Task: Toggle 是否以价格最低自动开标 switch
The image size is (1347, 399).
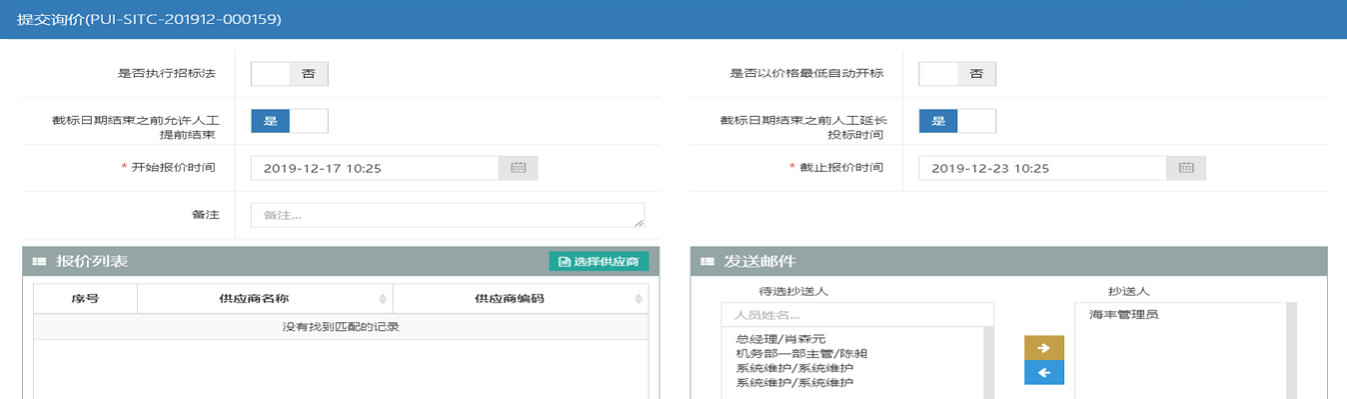Action: pyautogui.click(x=957, y=74)
